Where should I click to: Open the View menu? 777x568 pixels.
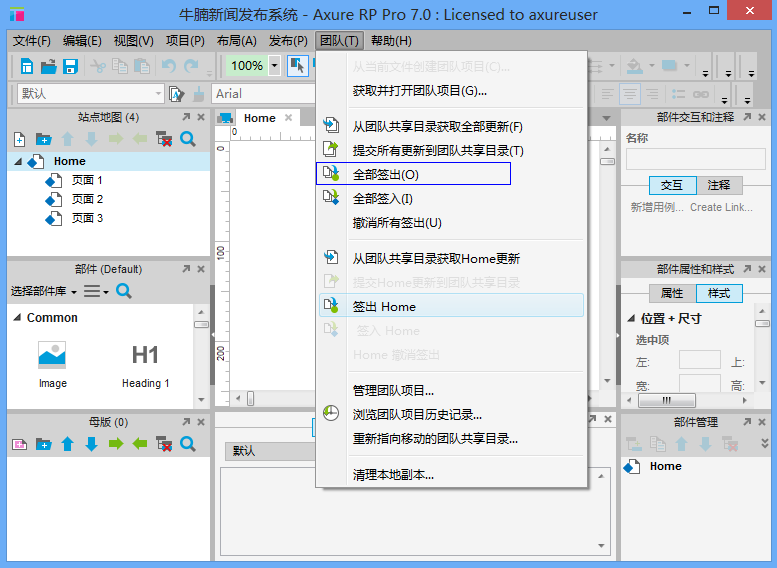click(x=134, y=41)
